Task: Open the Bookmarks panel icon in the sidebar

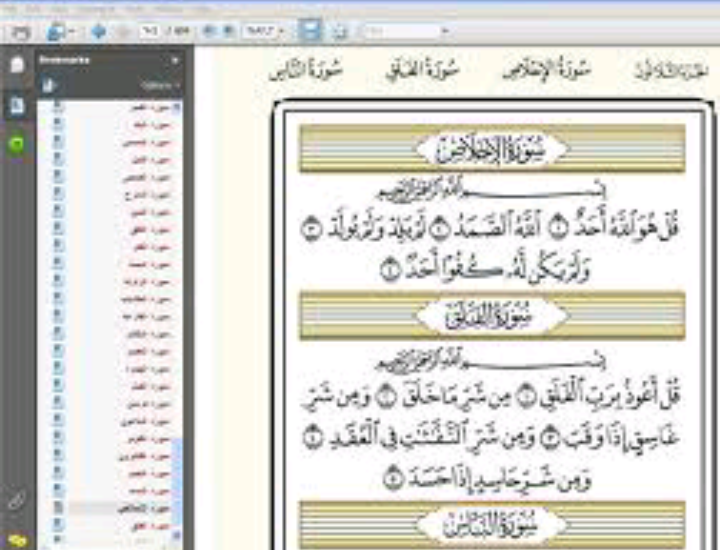Action: [x=17, y=105]
